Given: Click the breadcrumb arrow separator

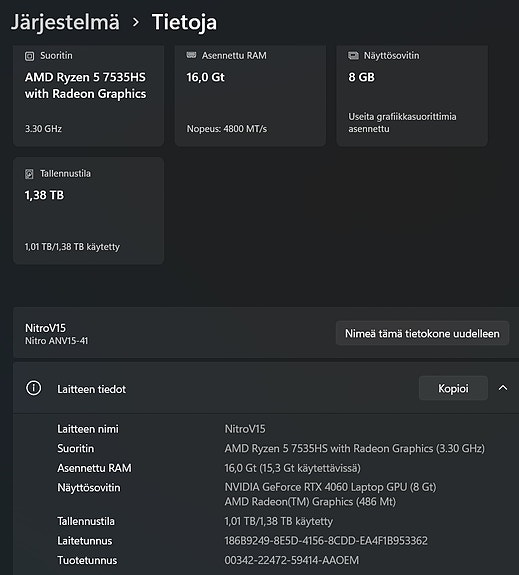Looking at the screenshot, I should [136, 22].
